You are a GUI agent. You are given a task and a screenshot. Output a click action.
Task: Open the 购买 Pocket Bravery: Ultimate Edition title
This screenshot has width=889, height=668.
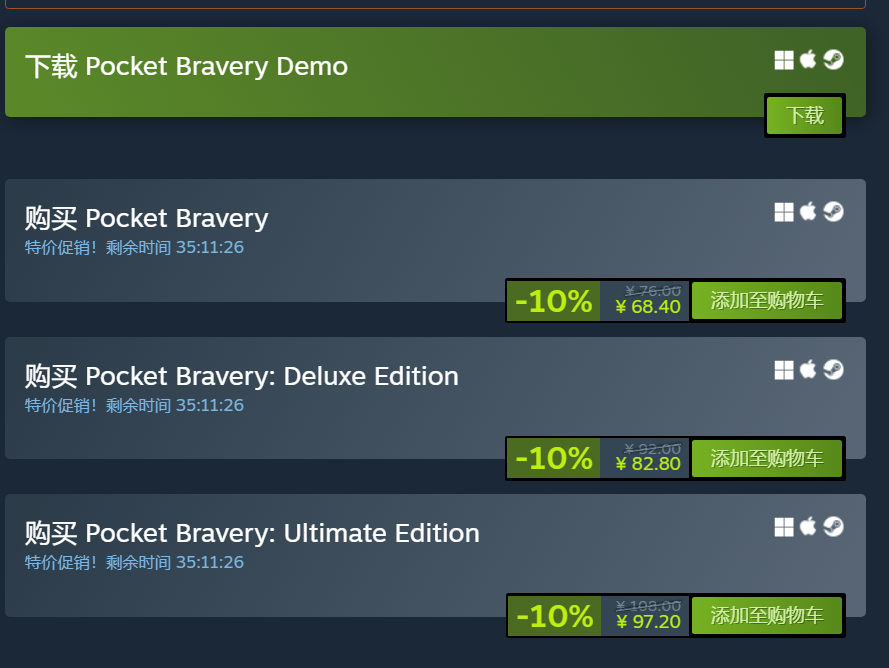click(252, 533)
